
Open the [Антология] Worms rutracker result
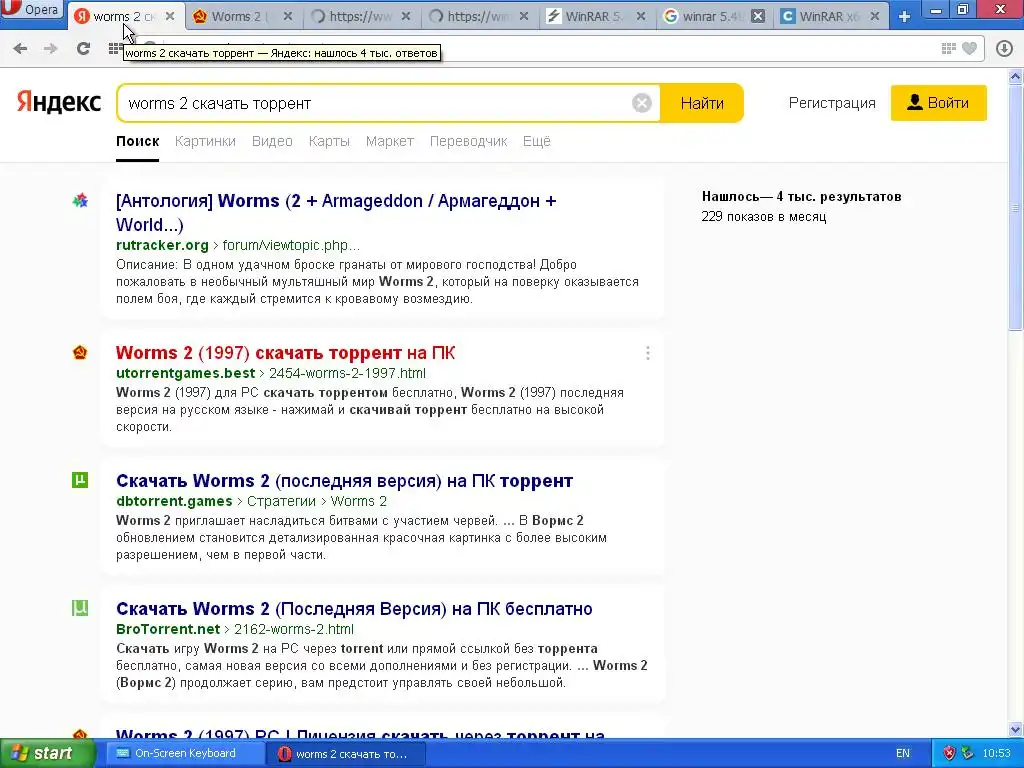336,212
